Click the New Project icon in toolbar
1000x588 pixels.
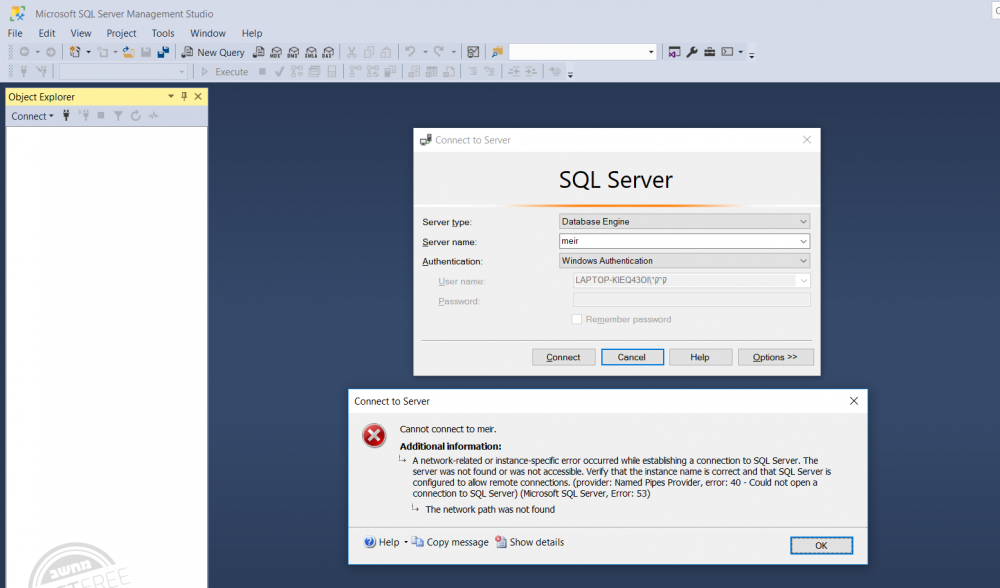coord(75,52)
